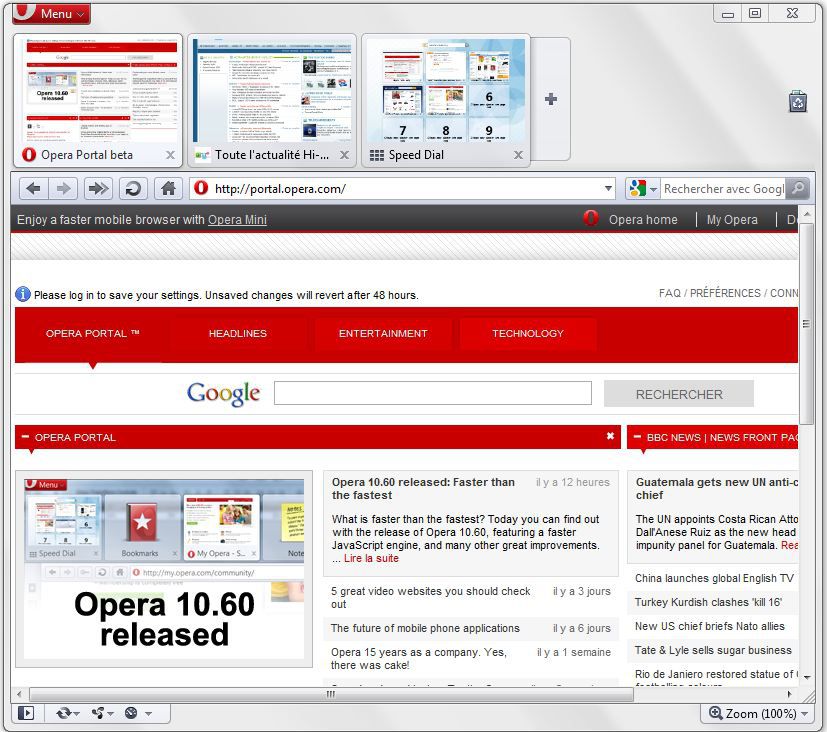Open the Opera 15 years article
The image size is (827, 732).
click(419, 659)
